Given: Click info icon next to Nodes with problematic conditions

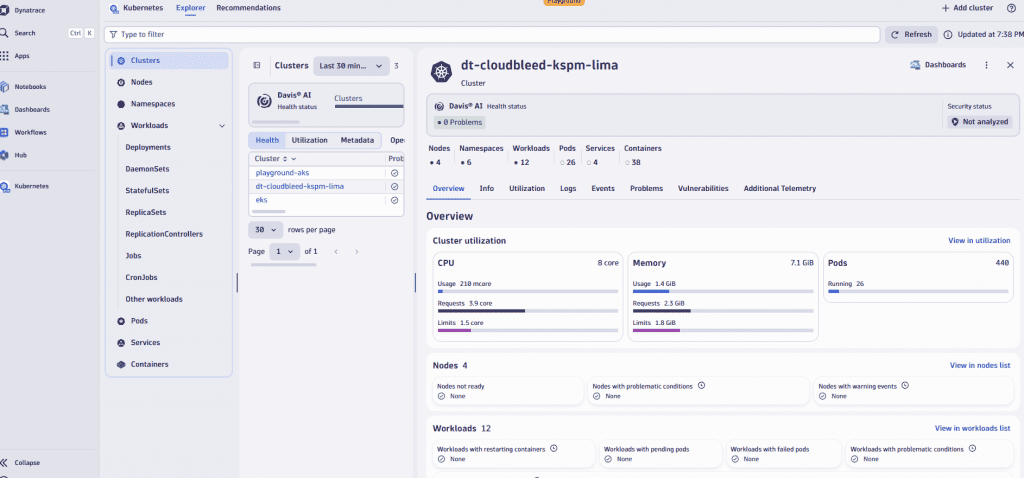Looking at the screenshot, I should point(701,385).
